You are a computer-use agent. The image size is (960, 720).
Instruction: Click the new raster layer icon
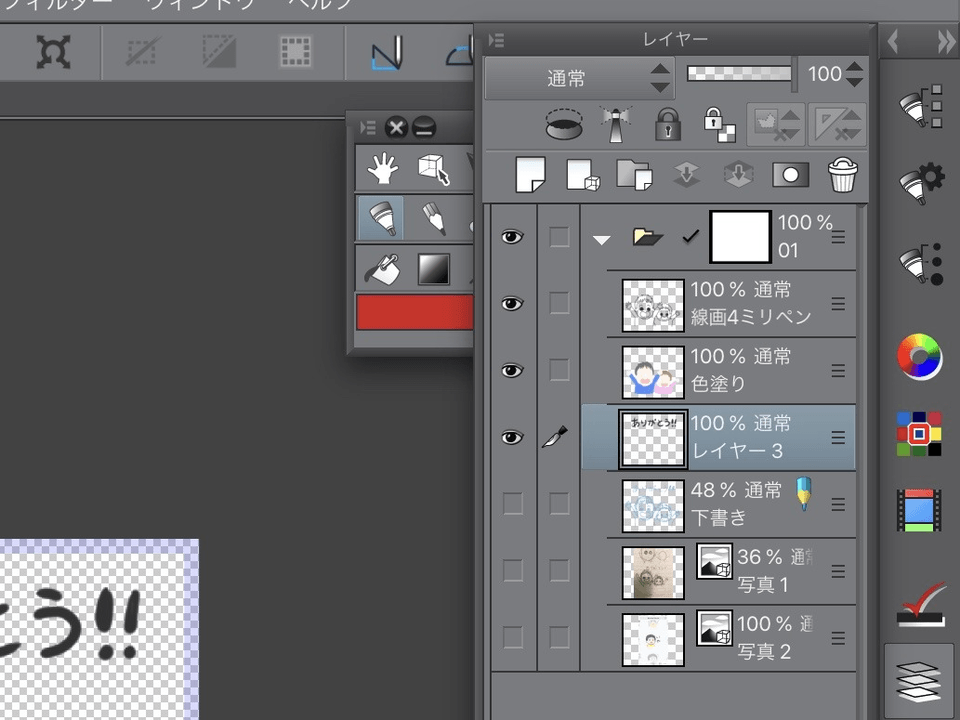tap(530, 175)
